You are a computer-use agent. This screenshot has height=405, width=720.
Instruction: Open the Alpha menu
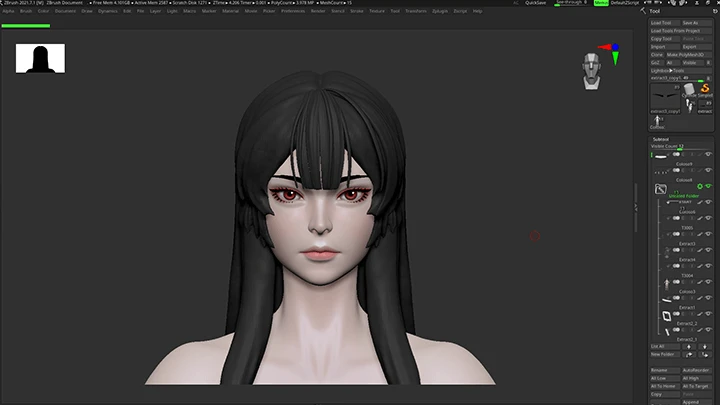pos(8,11)
